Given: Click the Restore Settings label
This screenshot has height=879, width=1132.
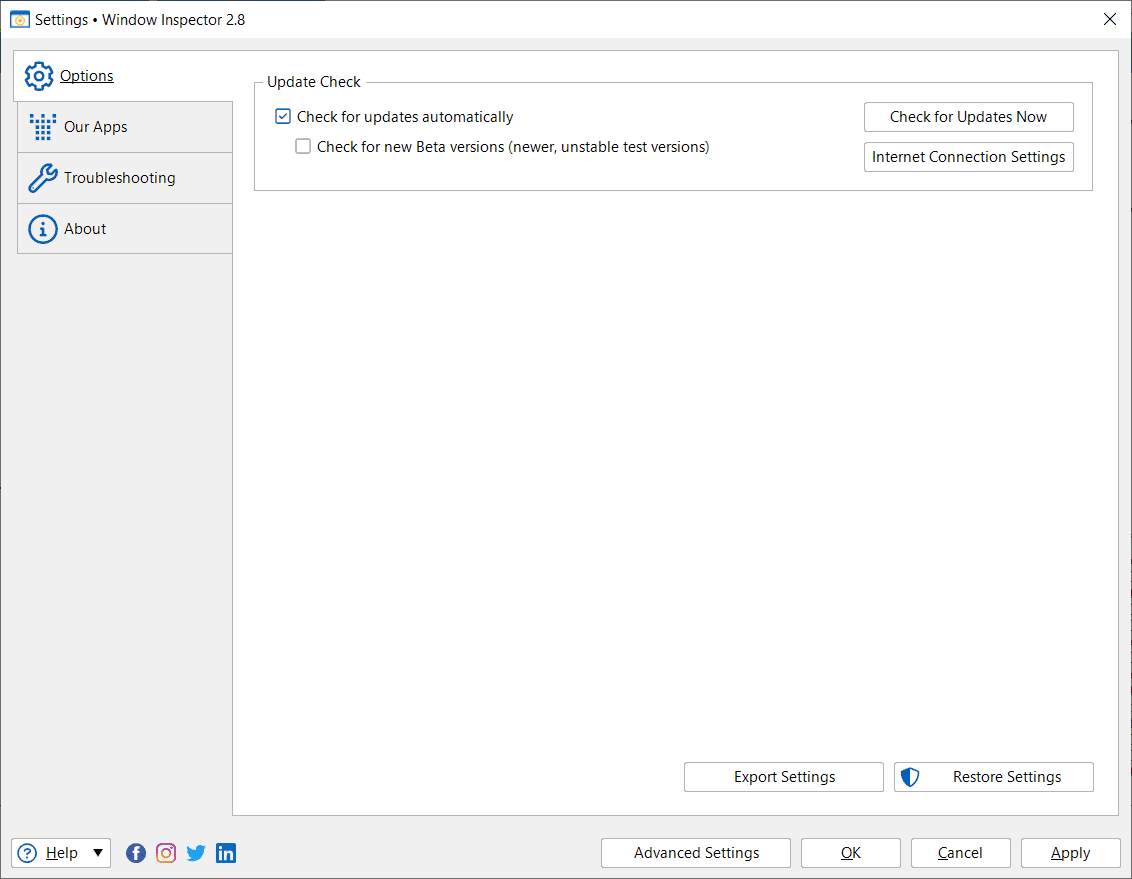Looking at the screenshot, I should [1006, 777].
